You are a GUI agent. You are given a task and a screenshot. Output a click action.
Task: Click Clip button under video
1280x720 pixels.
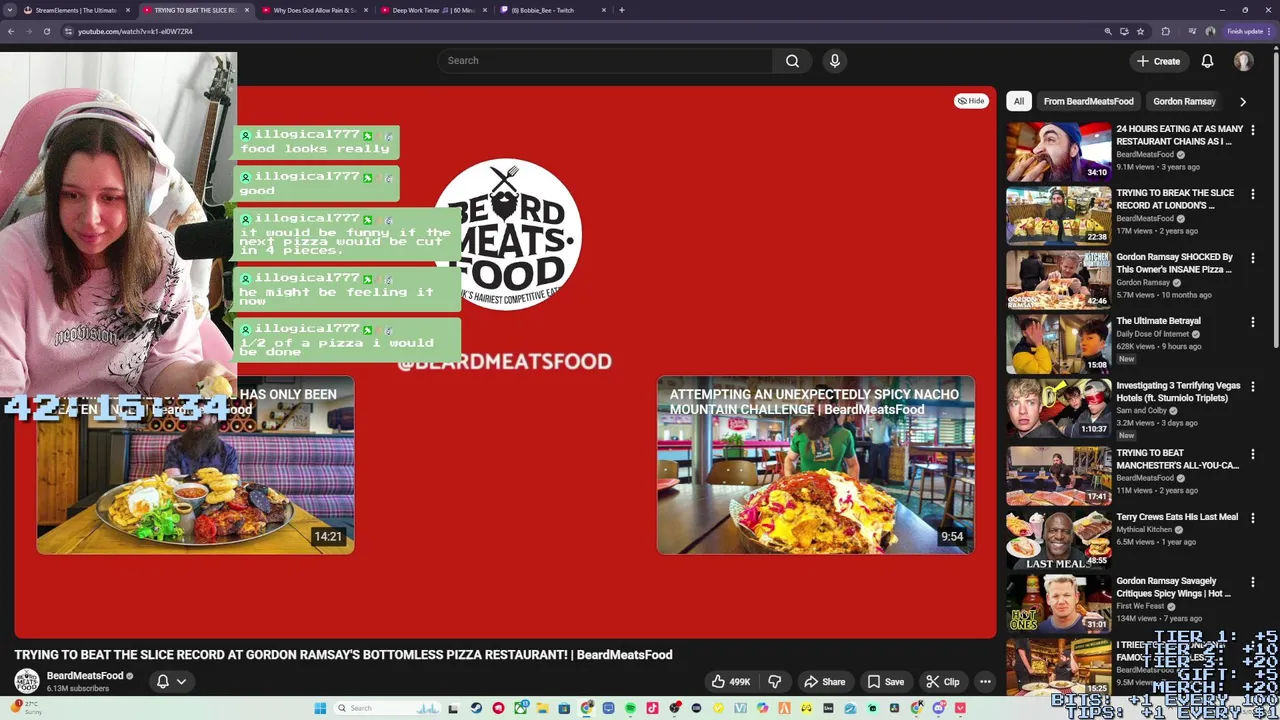coord(942,682)
